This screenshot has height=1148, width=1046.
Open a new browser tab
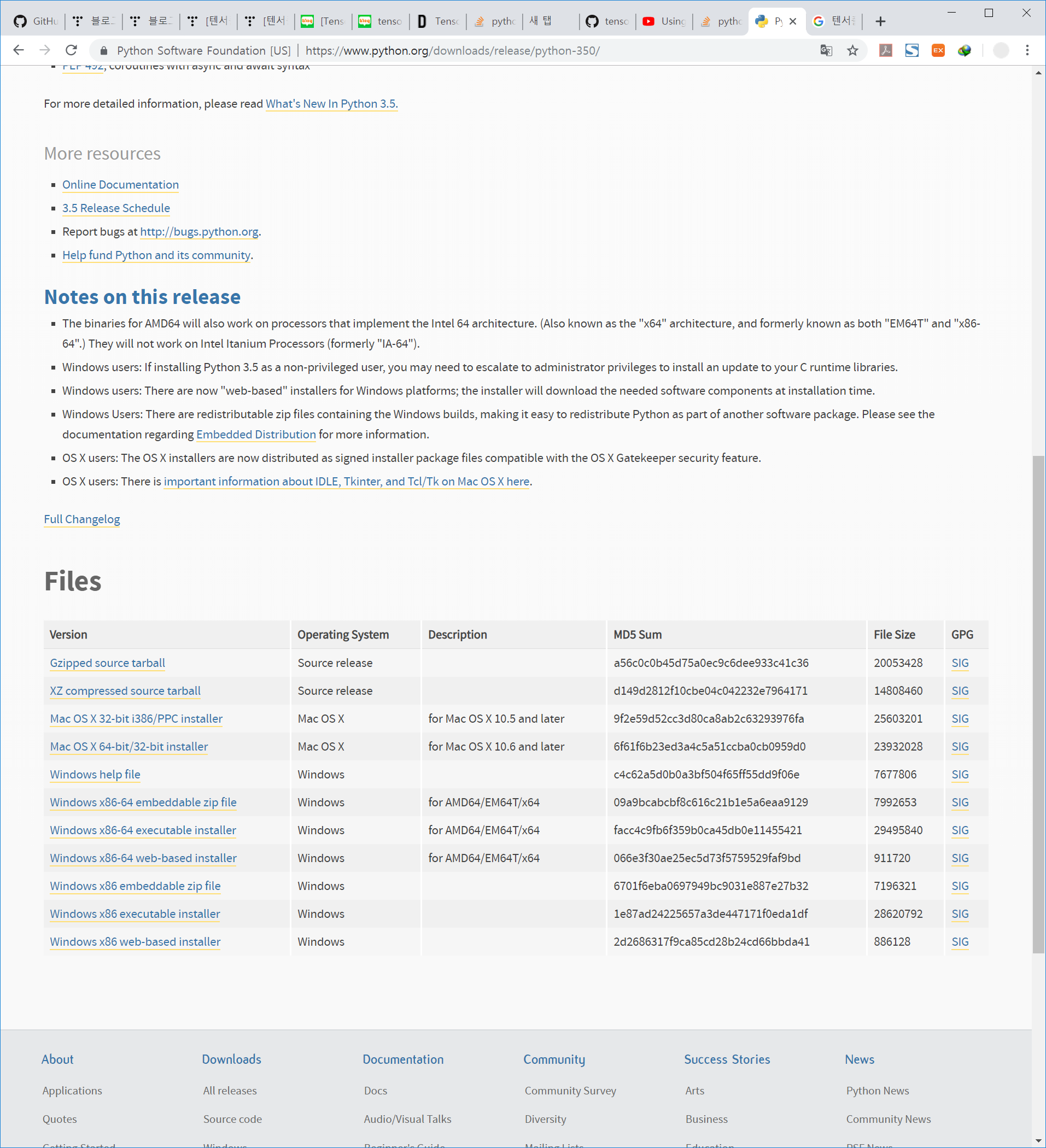pos(880,21)
